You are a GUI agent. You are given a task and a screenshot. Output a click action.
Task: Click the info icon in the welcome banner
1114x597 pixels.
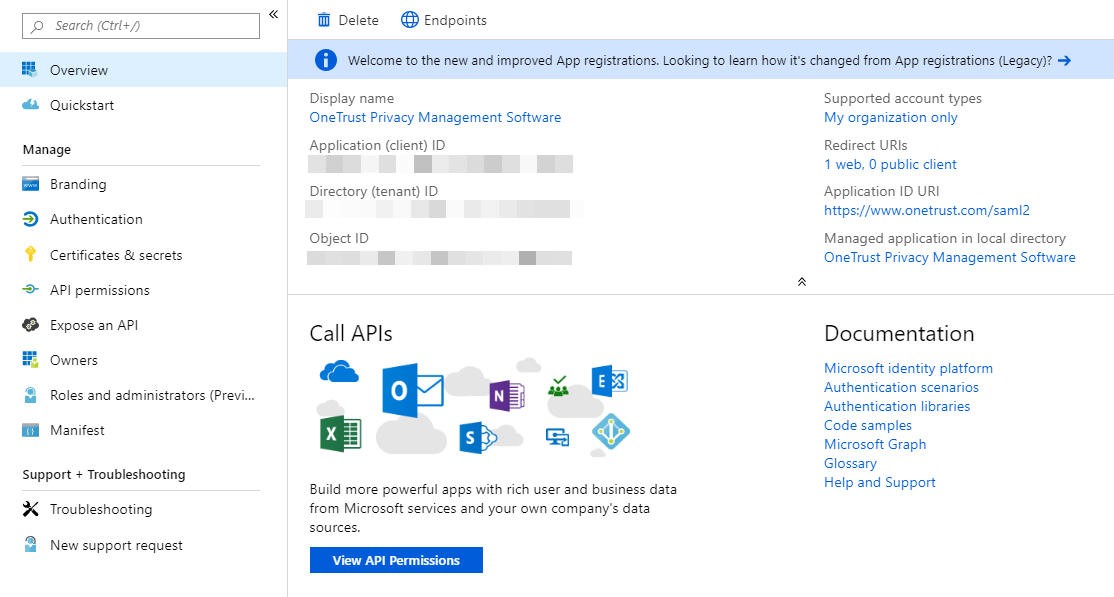pos(325,60)
